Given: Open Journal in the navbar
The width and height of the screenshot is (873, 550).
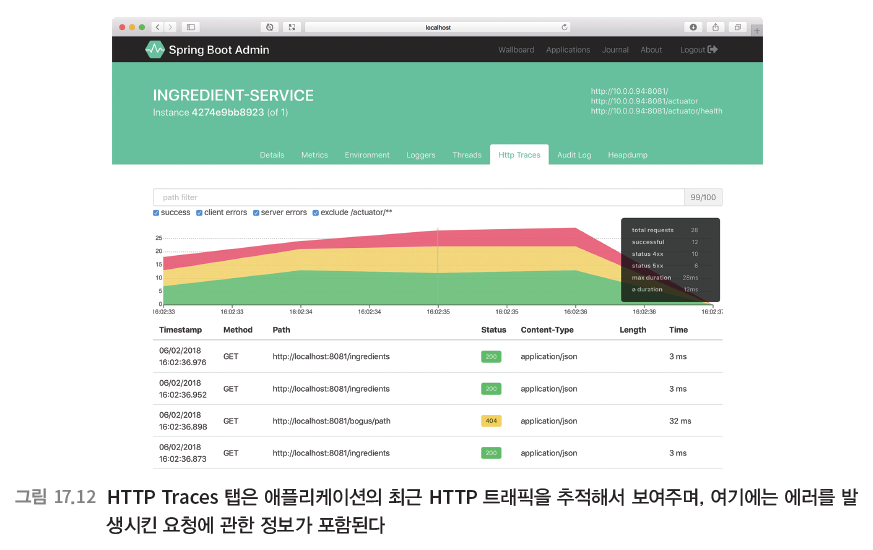Looking at the screenshot, I should (x=615, y=50).
